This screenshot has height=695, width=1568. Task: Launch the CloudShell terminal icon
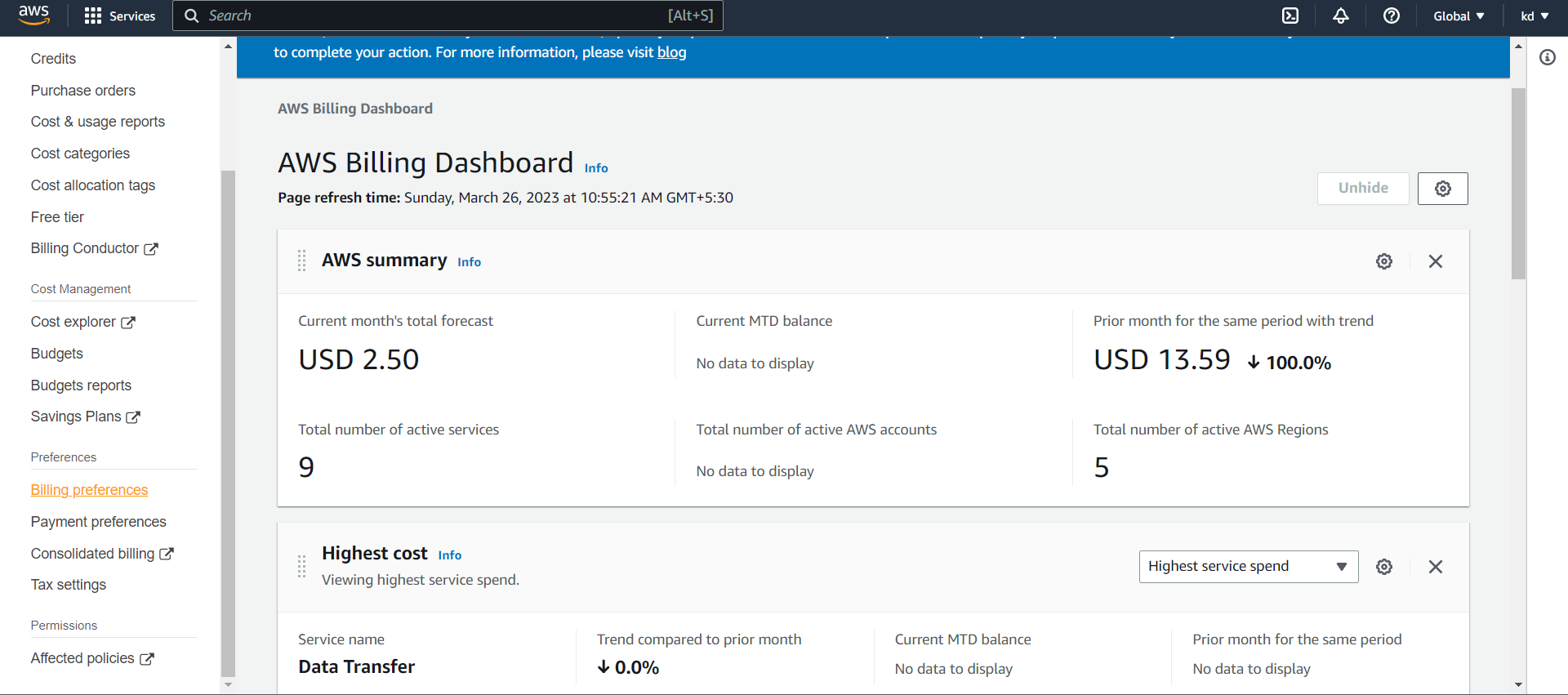pos(1290,16)
